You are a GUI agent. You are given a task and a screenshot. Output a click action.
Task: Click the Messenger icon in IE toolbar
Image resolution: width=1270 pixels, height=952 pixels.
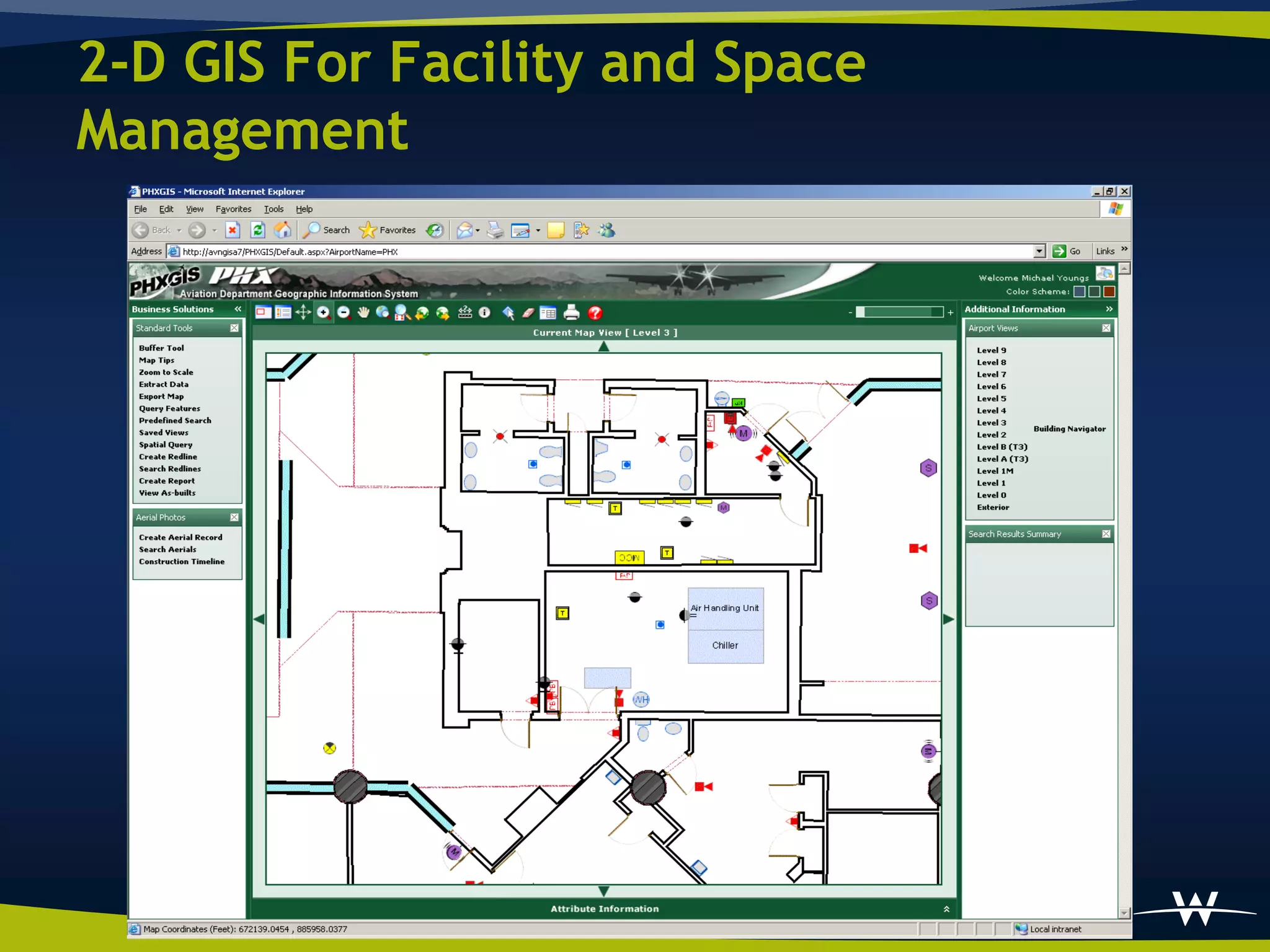606,231
